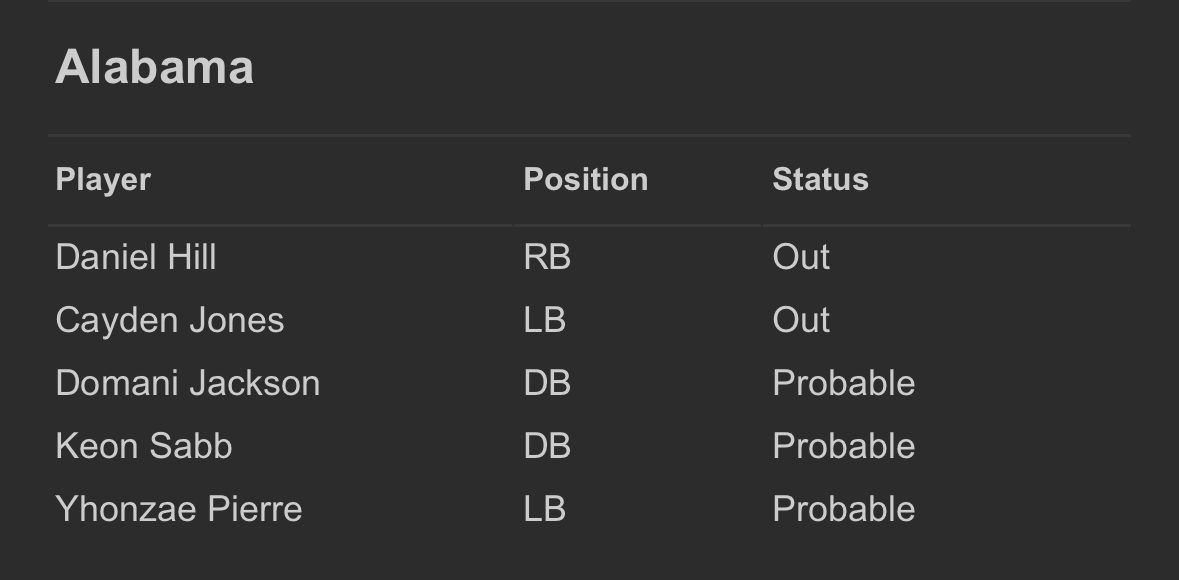
Task: Click the divider line below Alabama
Action: 589,135
